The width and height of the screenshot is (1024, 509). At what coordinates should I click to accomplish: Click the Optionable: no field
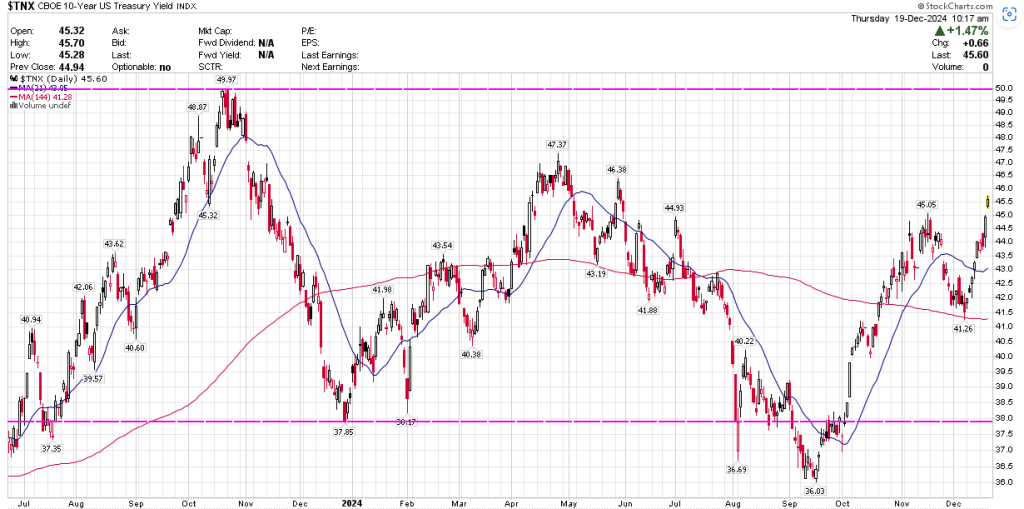click(141, 67)
